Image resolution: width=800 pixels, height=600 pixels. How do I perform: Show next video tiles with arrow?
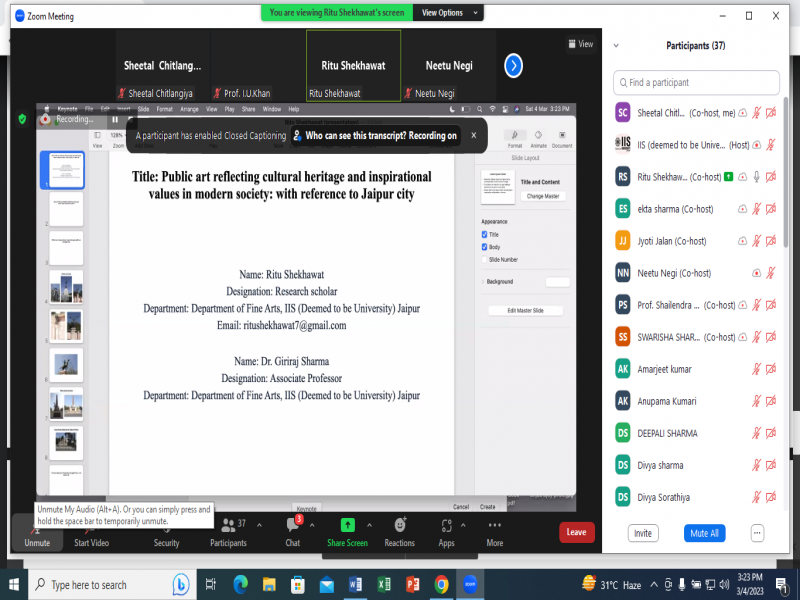click(x=513, y=66)
